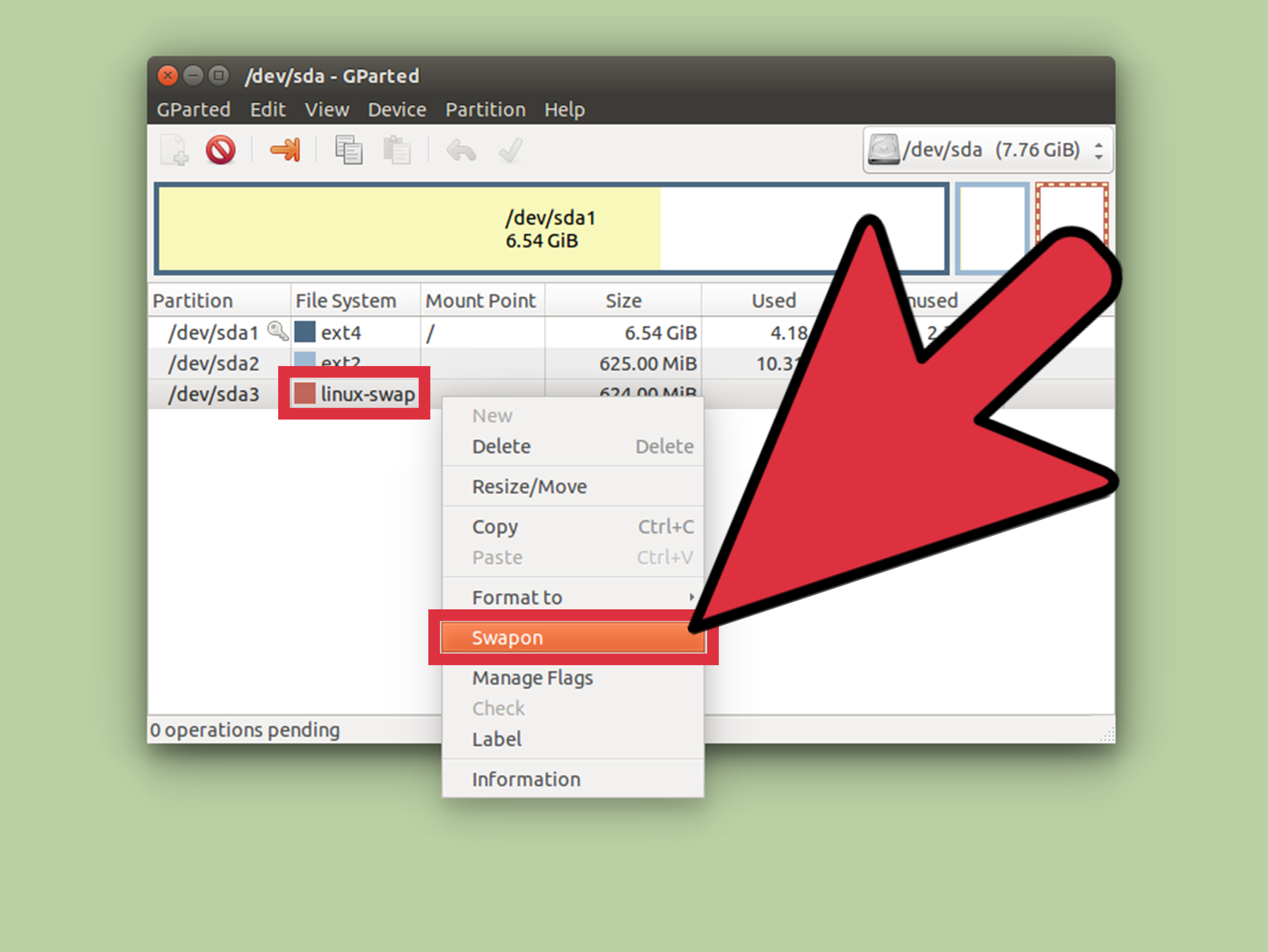1268x952 pixels.
Task: Close the GParted window
Action: pyautogui.click(x=168, y=75)
